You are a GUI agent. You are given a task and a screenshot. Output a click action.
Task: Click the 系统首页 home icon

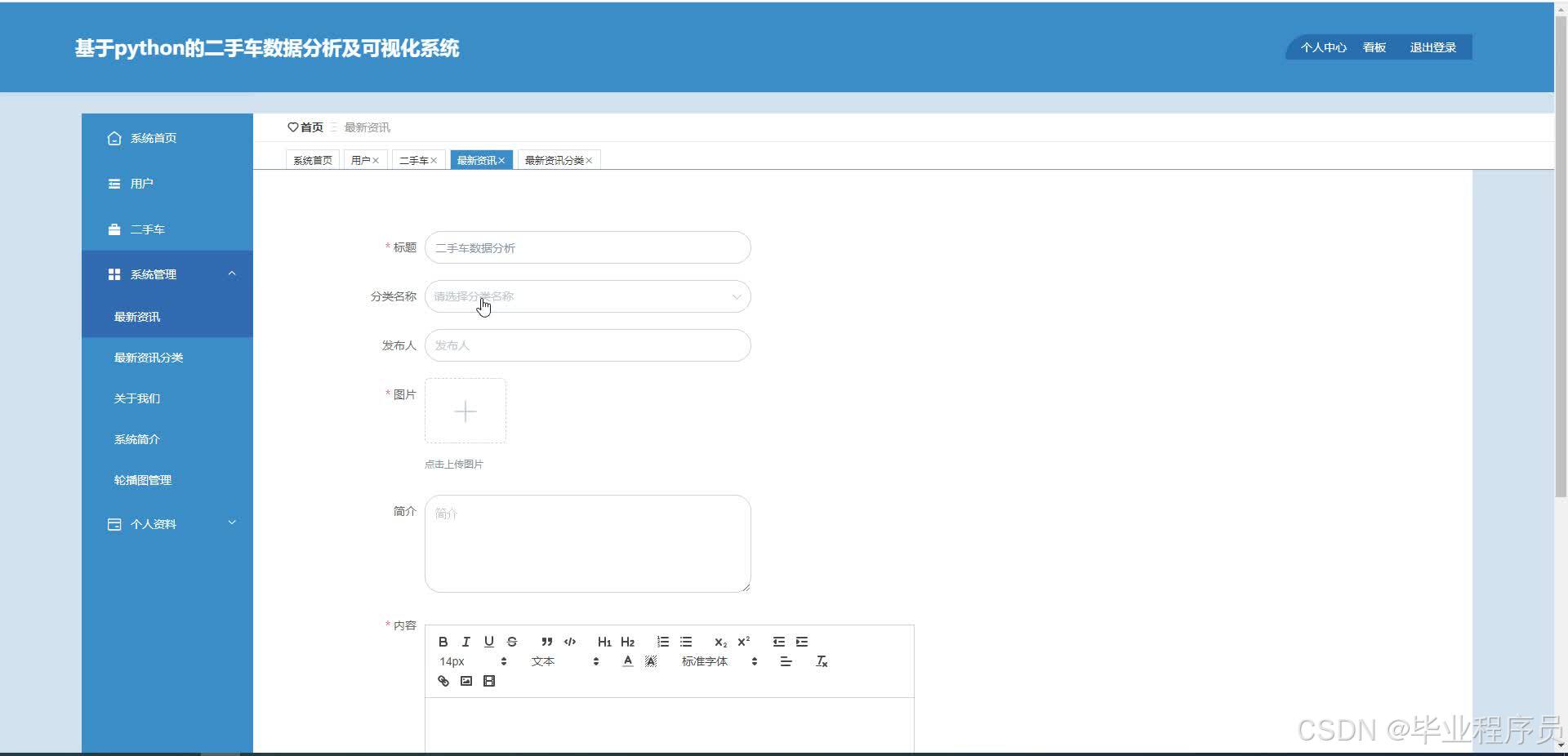click(x=114, y=138)
